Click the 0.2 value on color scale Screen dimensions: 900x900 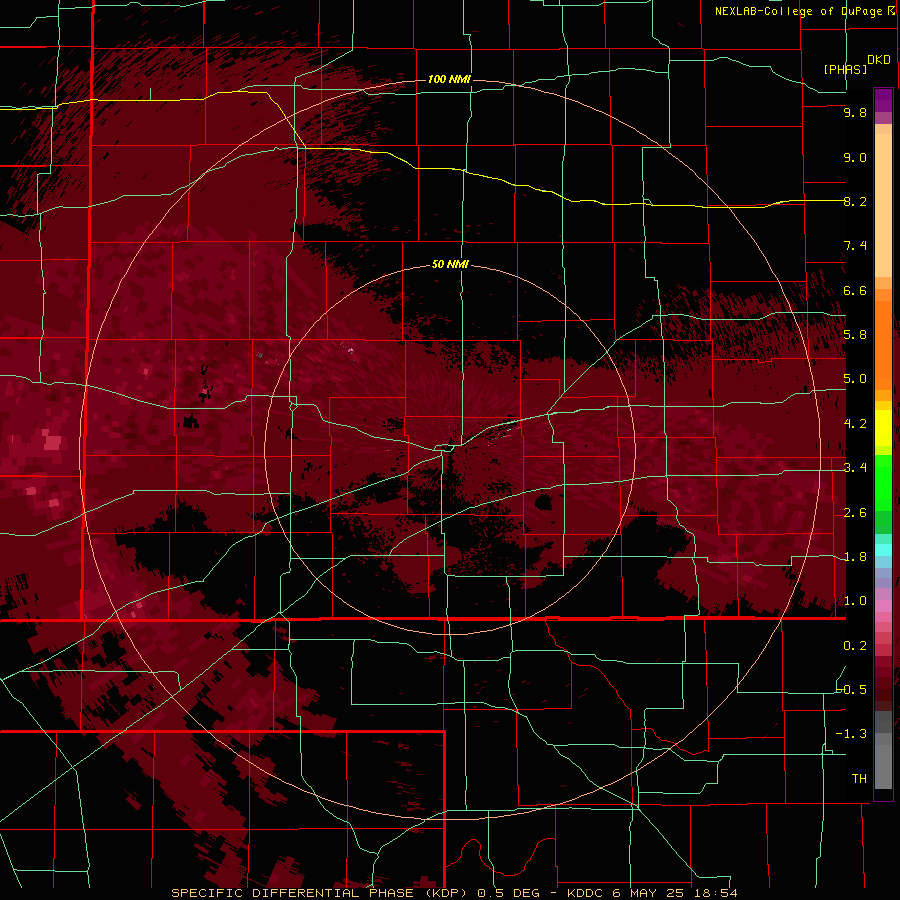coord(855,646)
